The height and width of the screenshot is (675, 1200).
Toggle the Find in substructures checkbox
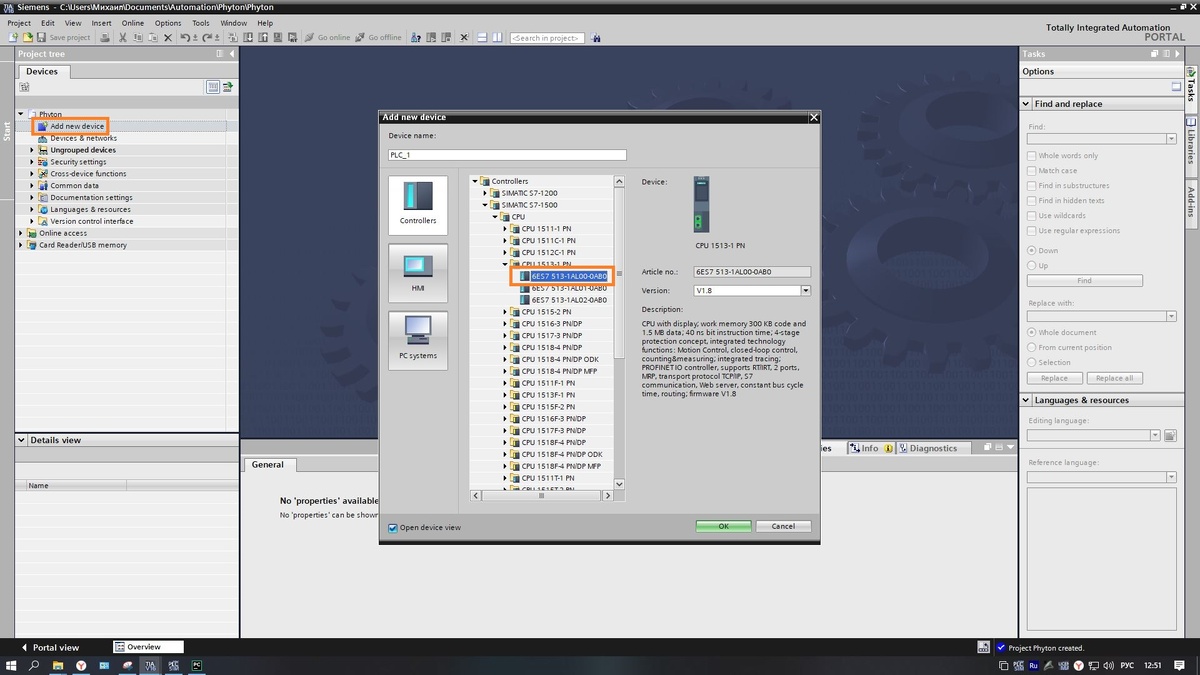[x=1032, y=186]
